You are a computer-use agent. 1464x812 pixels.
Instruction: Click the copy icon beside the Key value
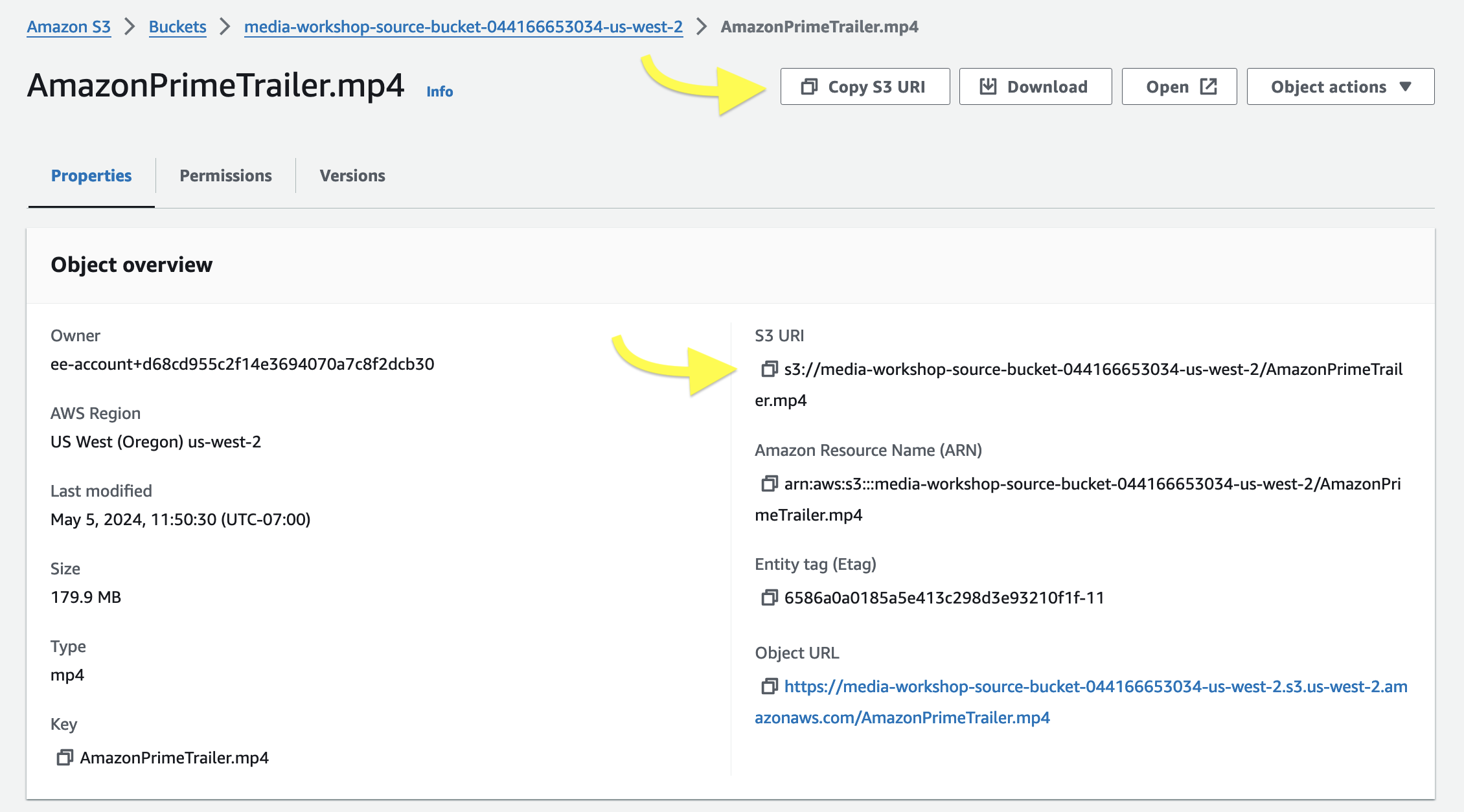pyautogui.click(x=65, y=758)
